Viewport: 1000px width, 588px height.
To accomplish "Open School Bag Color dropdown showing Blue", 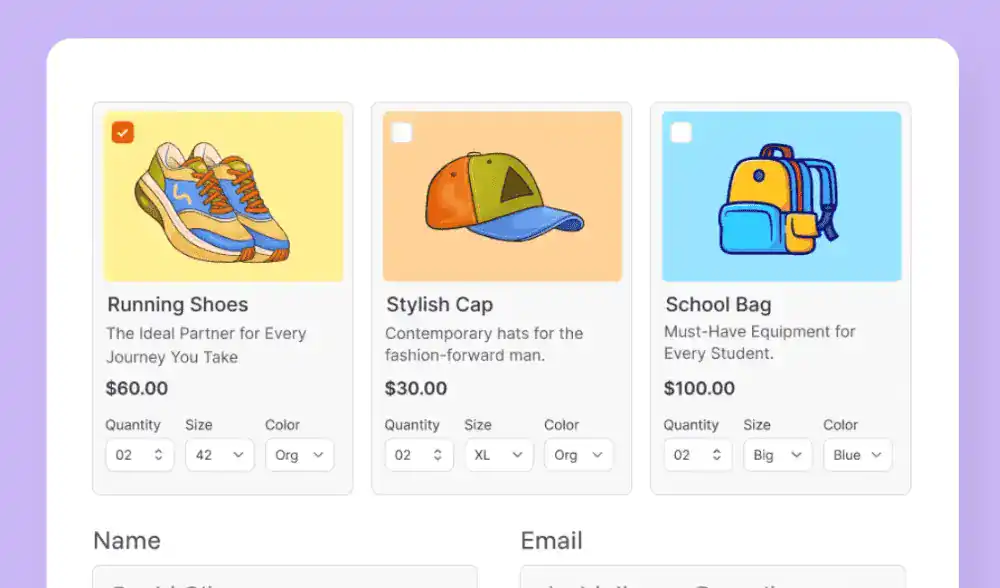I will pos(857,455).
